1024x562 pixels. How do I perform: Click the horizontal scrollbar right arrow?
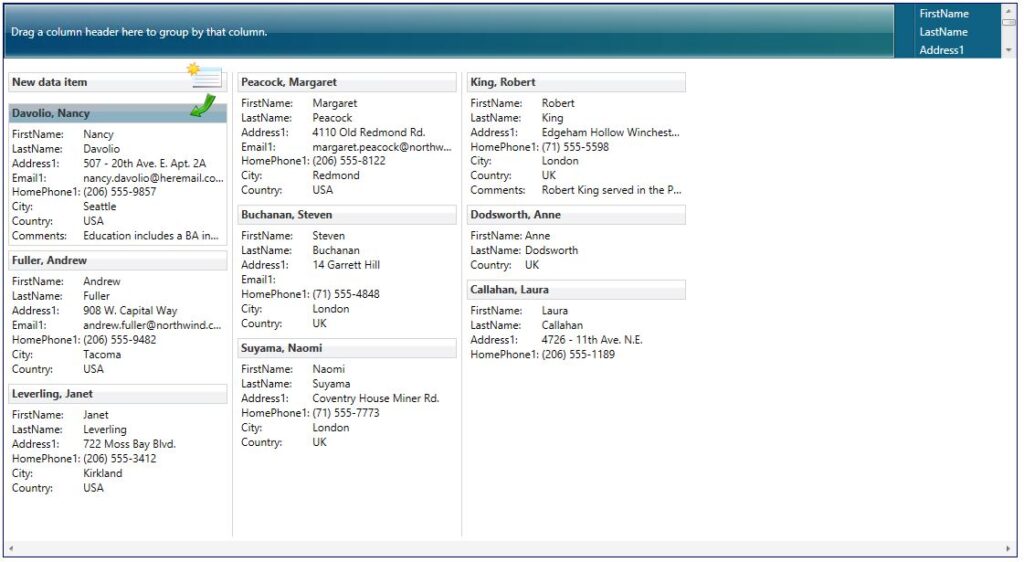[1009, 548]
